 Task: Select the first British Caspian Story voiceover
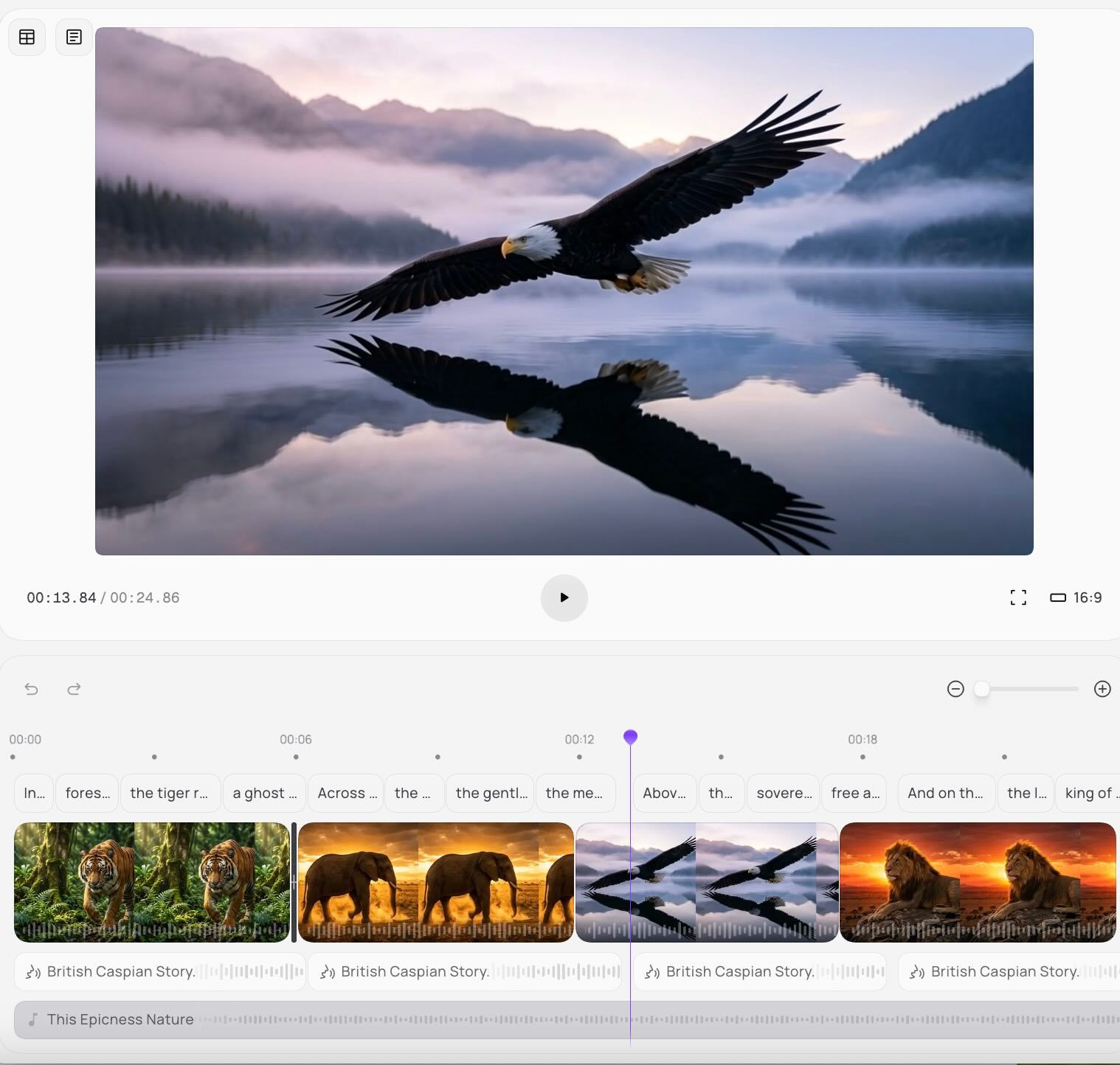(x=159, y=971)
